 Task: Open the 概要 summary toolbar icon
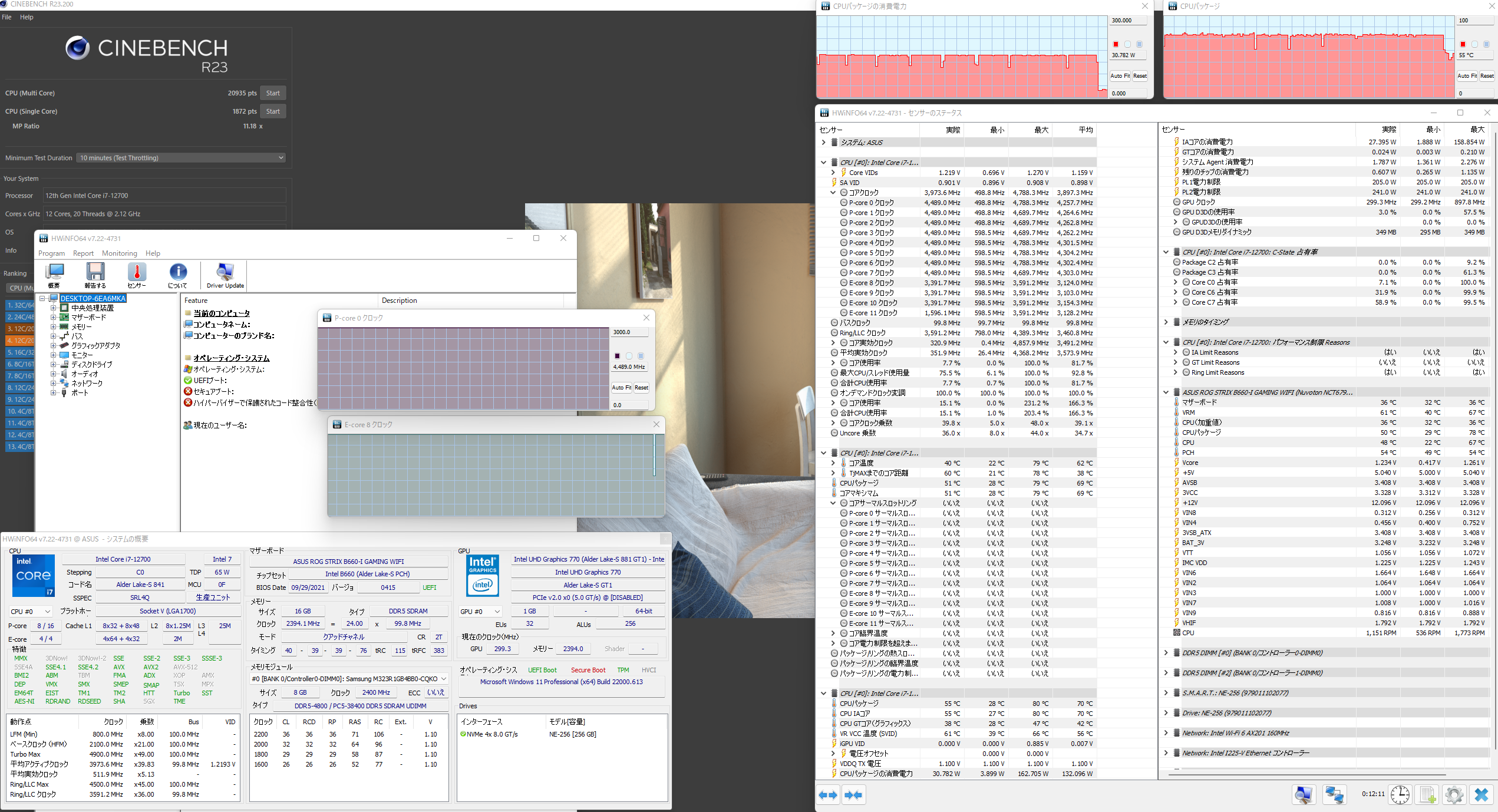coord(54,275)
